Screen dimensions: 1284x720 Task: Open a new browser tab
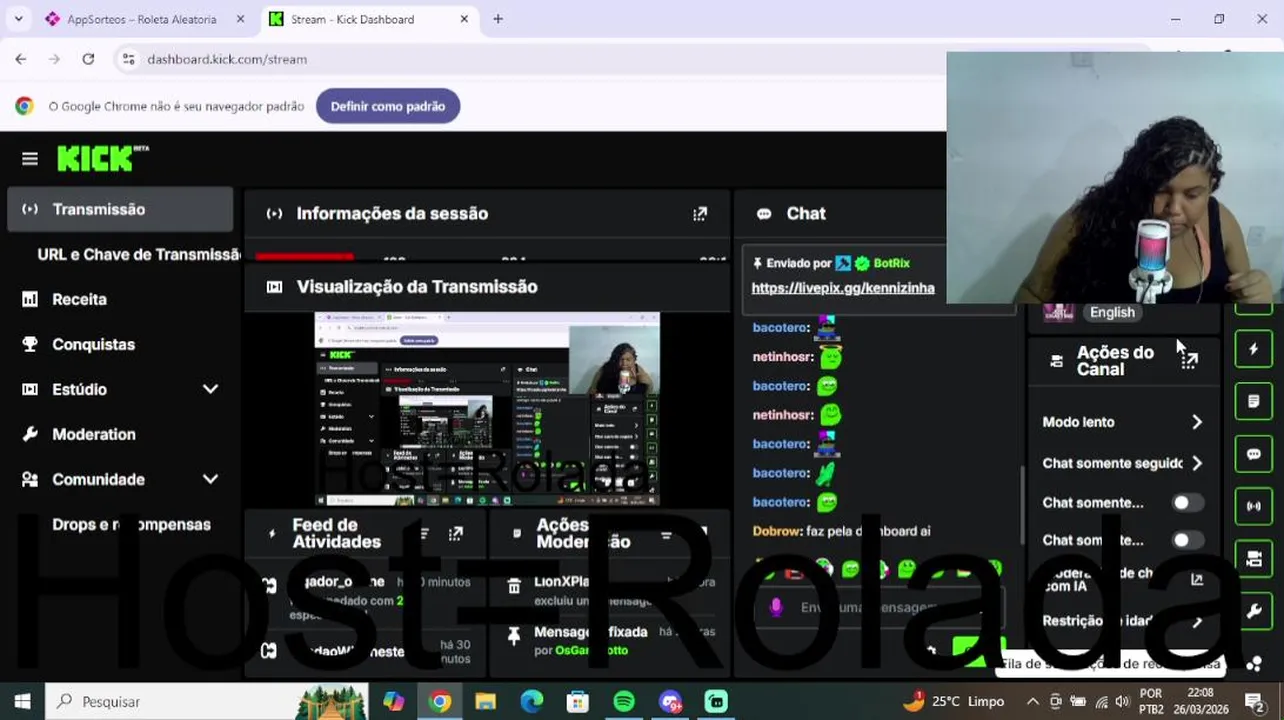pyautogui.click(x=498, y=19)
